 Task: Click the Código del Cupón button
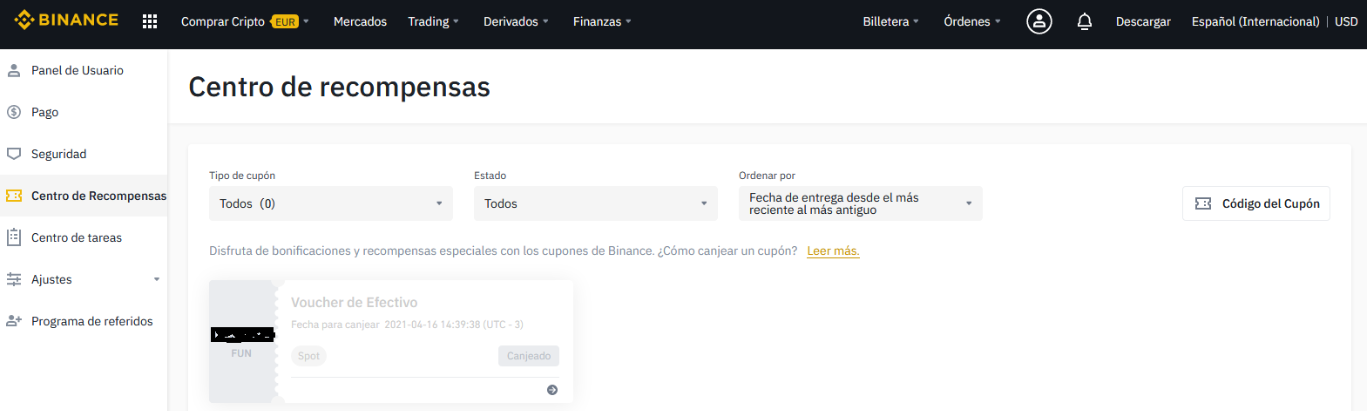coord(1256,203)
